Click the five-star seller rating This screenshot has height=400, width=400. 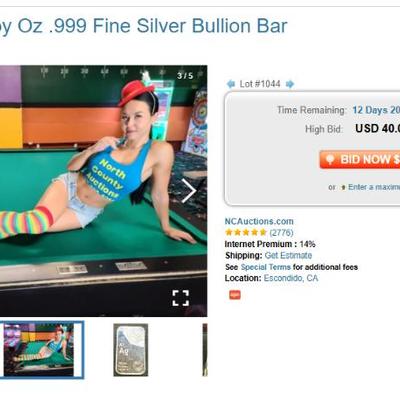(246, 232)
